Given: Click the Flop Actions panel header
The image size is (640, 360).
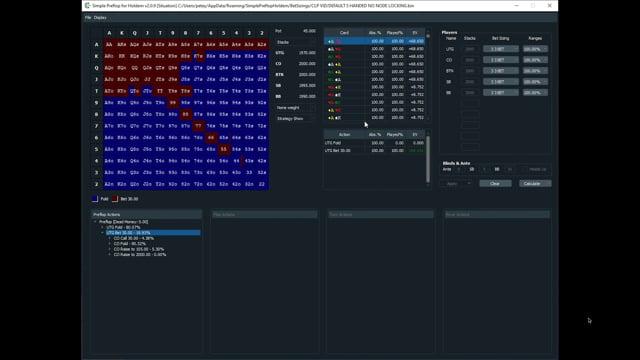Looking at the screenshot, I should [264, 214].
